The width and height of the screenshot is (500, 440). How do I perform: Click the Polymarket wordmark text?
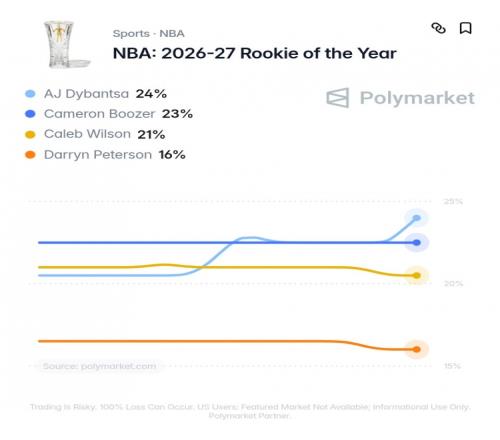[x=417, y=98]
